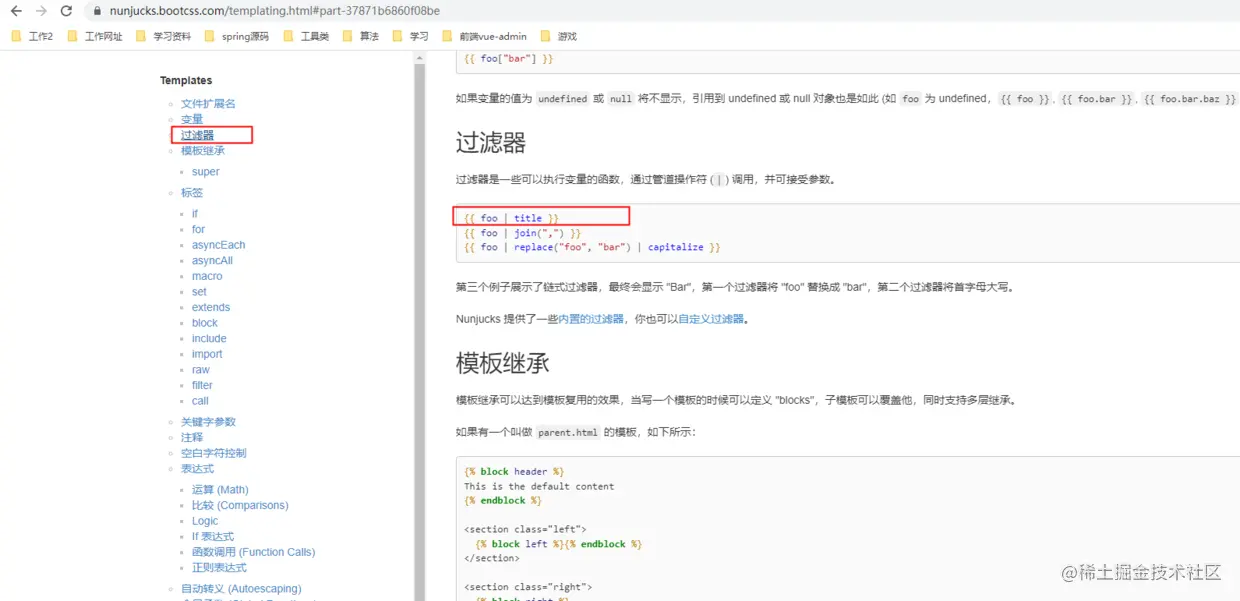The width and height of the screenshot is (1240, 601).
Task: Click code line {% block header %}
Action: 514,472
